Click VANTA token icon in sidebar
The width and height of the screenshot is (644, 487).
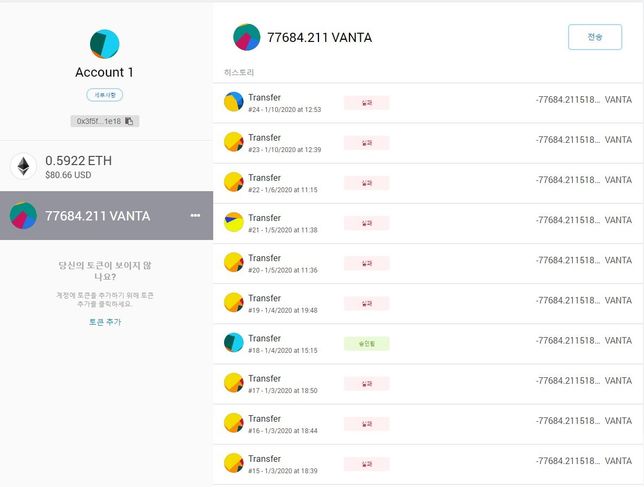23,216
